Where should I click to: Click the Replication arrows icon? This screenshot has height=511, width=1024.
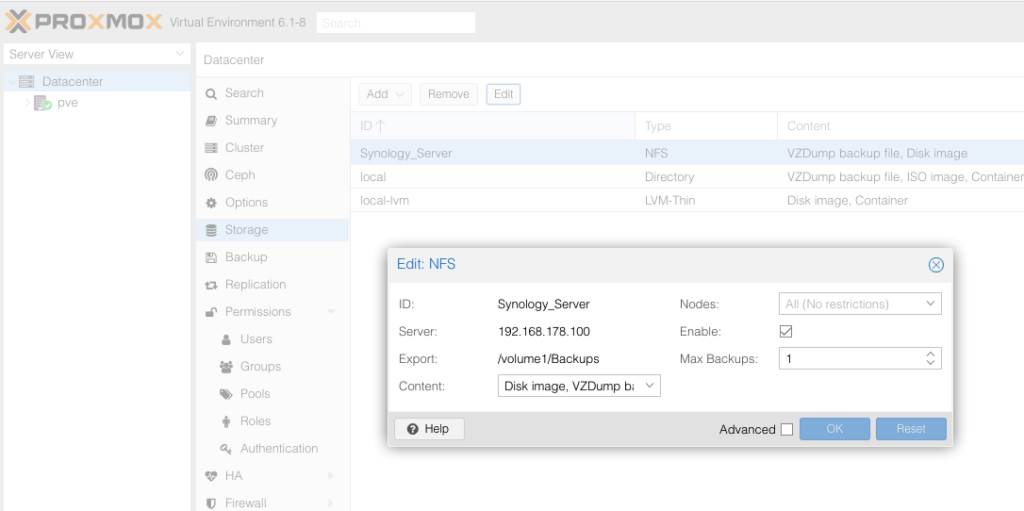(211, 285)
